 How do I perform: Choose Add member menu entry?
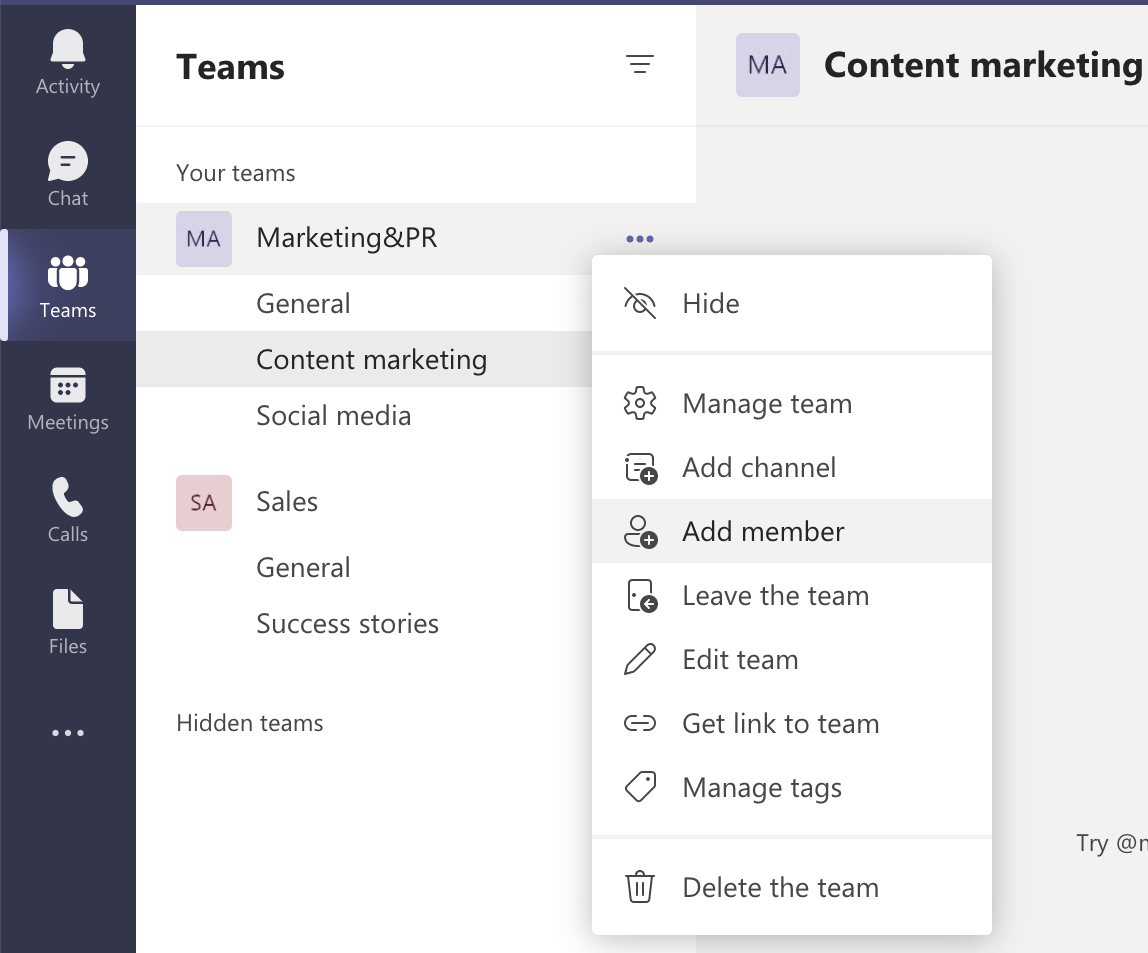coord(791,531)
